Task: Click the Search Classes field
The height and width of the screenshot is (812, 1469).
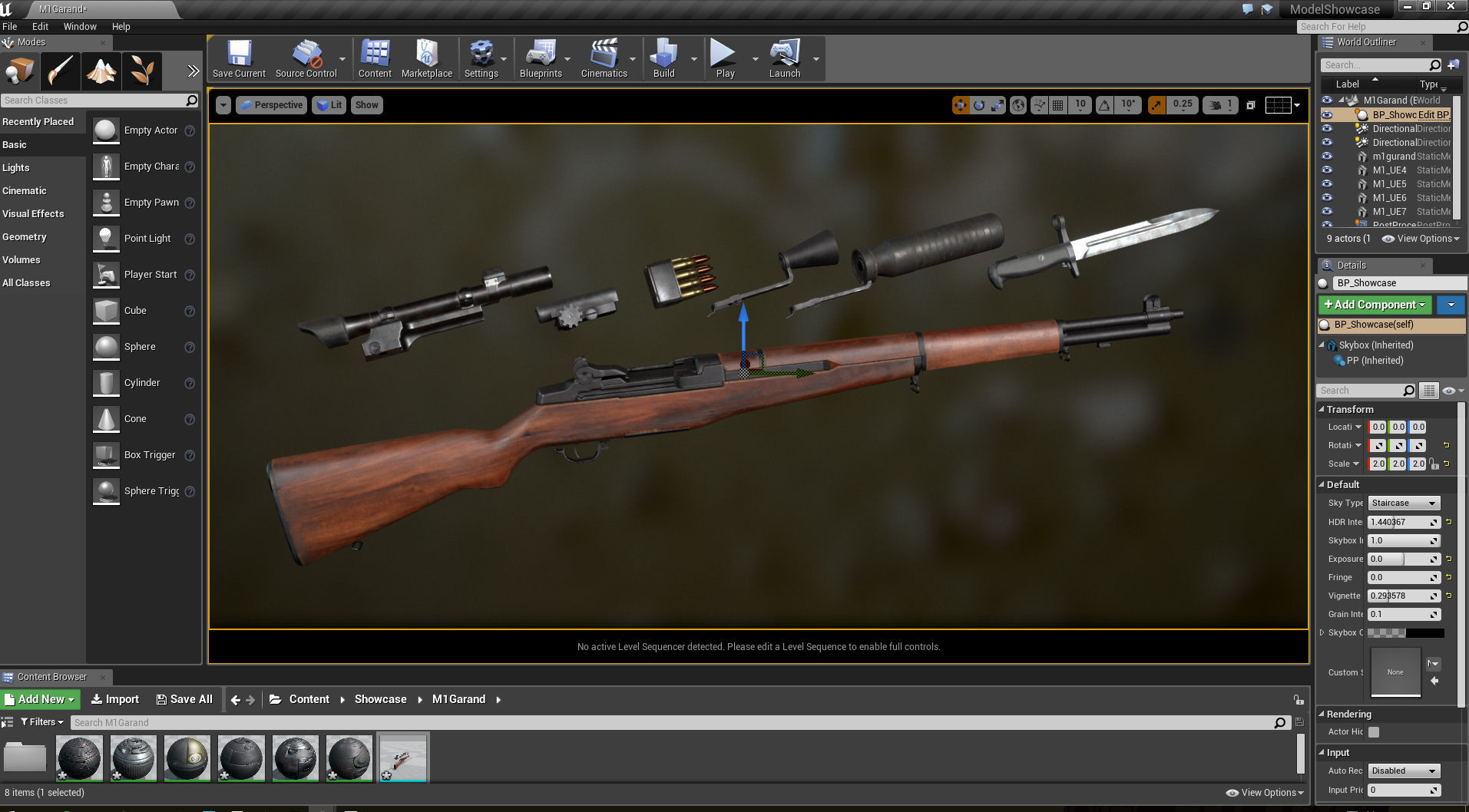Action: tap(100, 101)
